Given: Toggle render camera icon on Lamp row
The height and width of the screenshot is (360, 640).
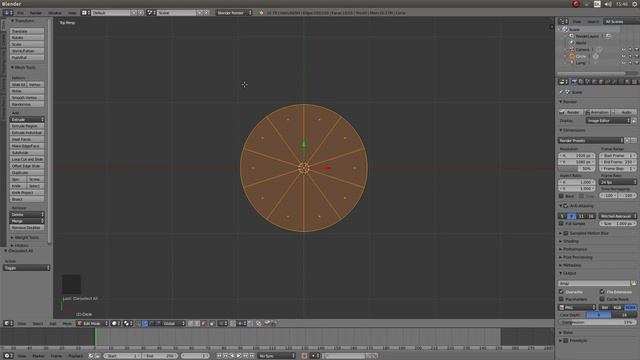Looking at the screenshot, I should coord(636,63).
